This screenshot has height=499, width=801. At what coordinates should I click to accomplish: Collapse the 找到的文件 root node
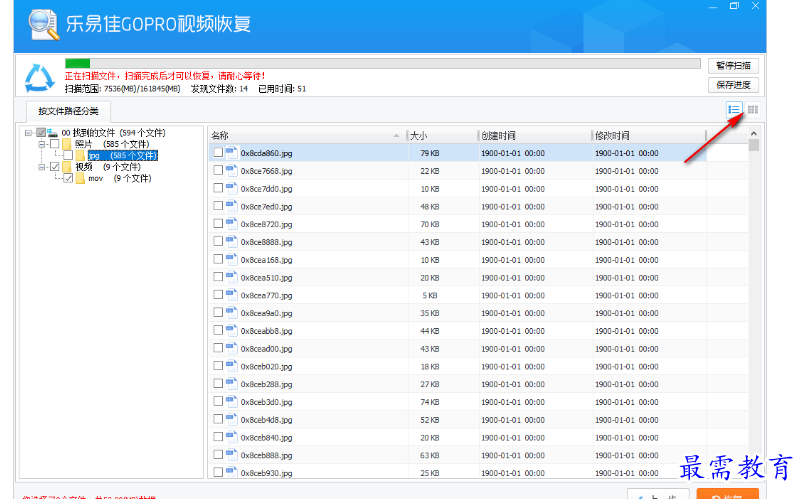pos(28,133)
